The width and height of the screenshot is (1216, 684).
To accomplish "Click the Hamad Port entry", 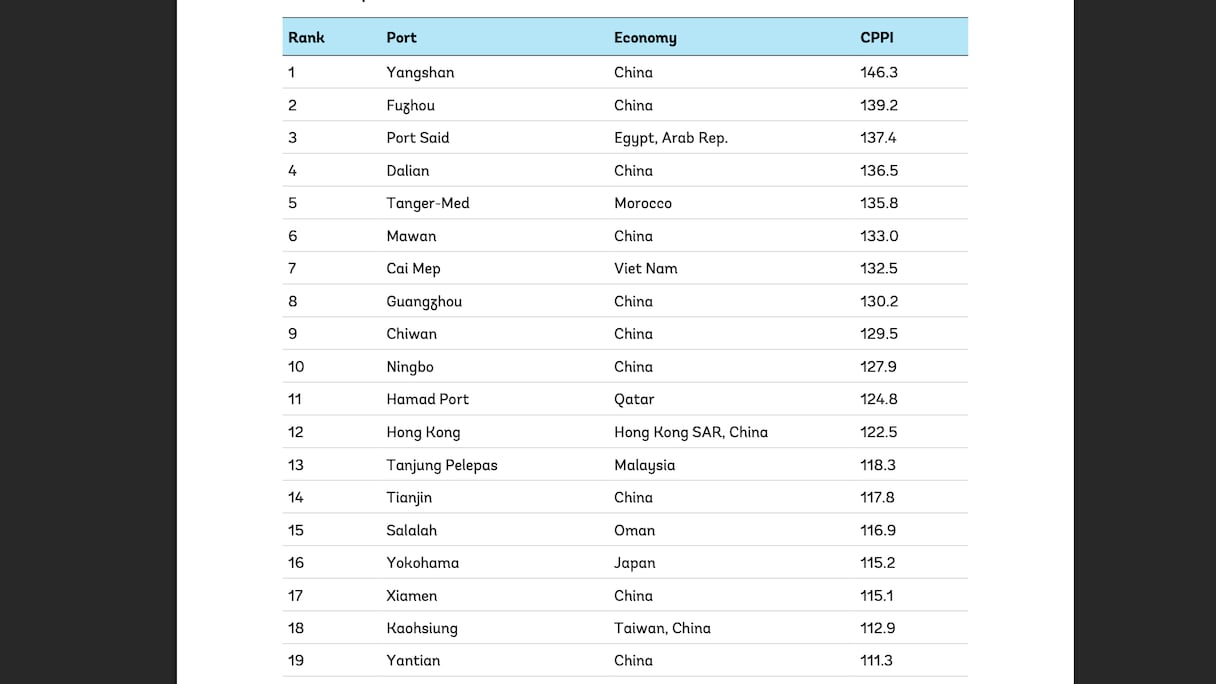I will [x=427, y=399].
